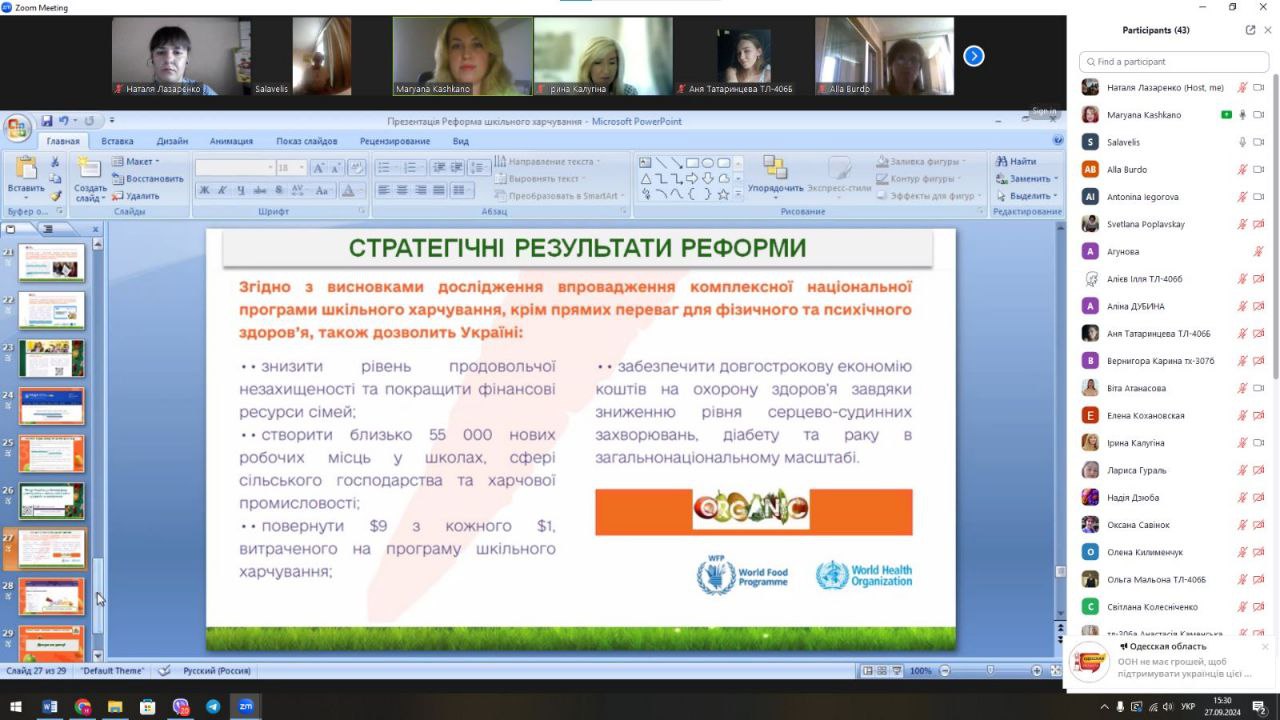Click the Office button in PowerPoint
The height and width of the screenshot is (720, 1280).
(17, 127)
